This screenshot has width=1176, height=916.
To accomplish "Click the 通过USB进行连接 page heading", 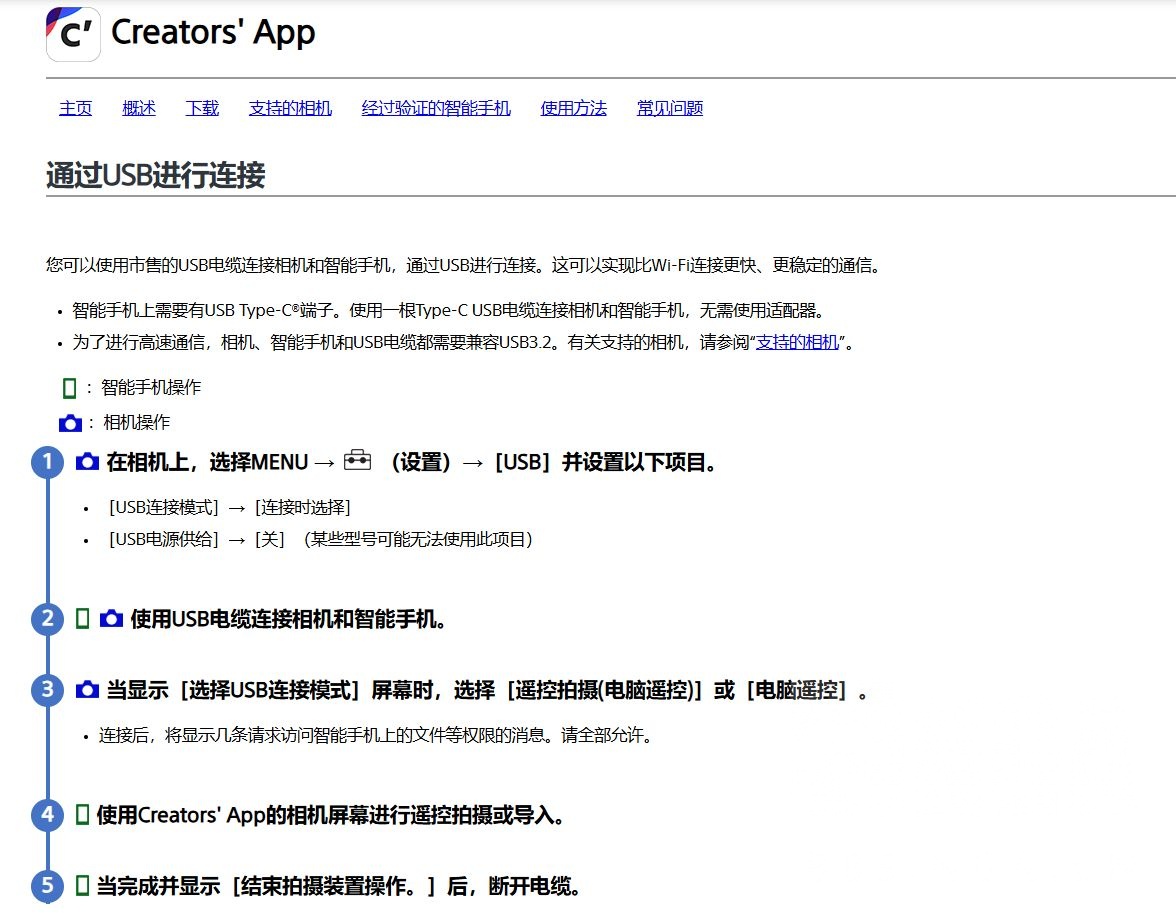I will click(155, 175).
